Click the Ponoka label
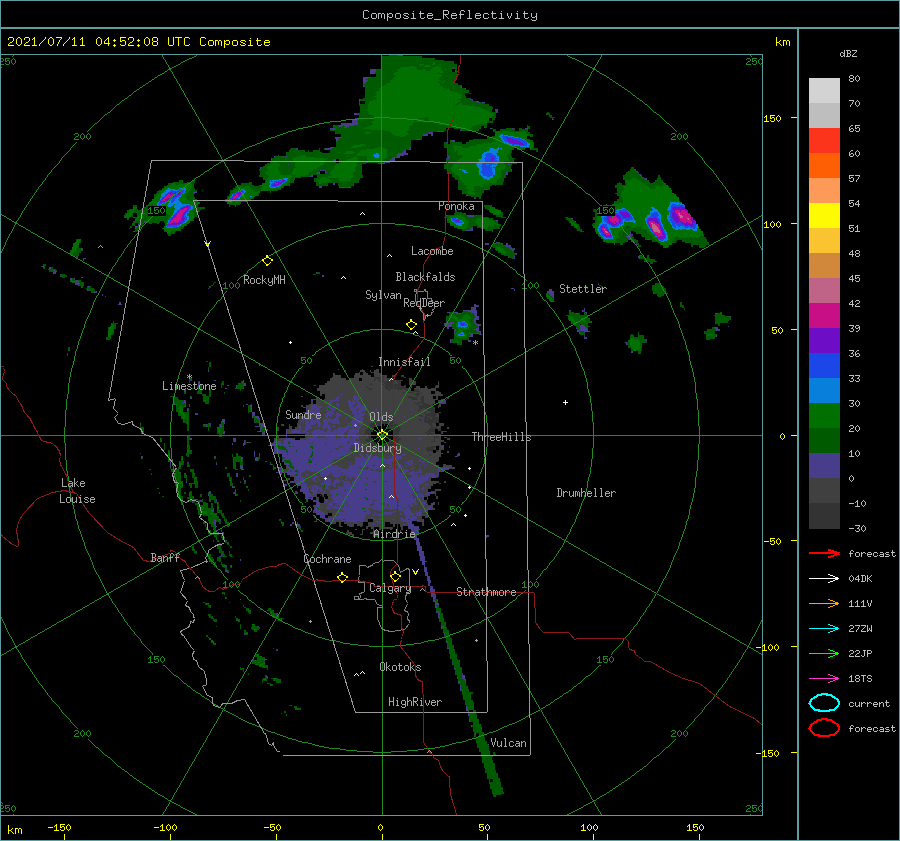900x841 pixels. [456, 206]
